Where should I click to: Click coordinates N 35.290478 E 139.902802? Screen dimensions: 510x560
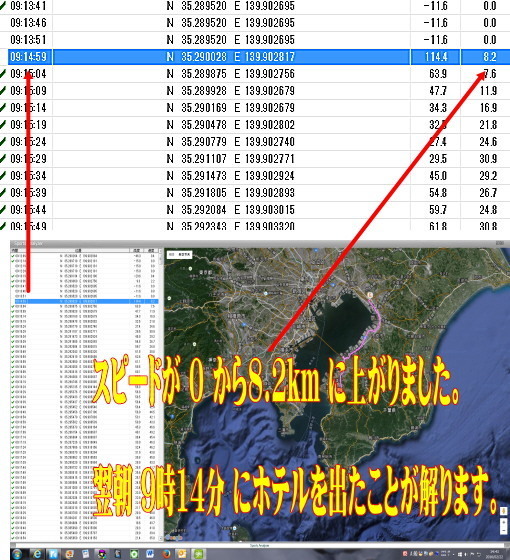coord(231,125)
